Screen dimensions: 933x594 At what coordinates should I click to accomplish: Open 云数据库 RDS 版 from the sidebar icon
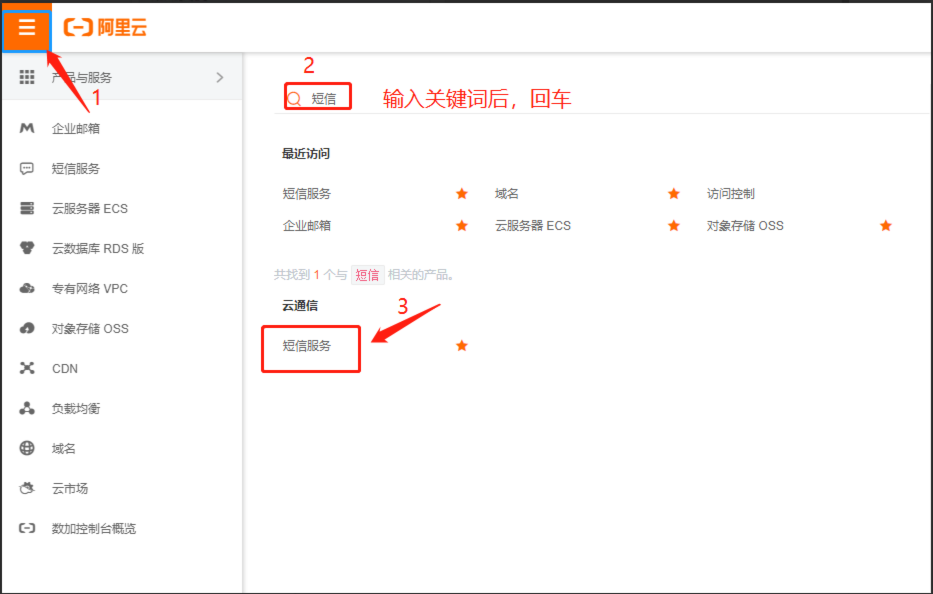coord(27,248)
